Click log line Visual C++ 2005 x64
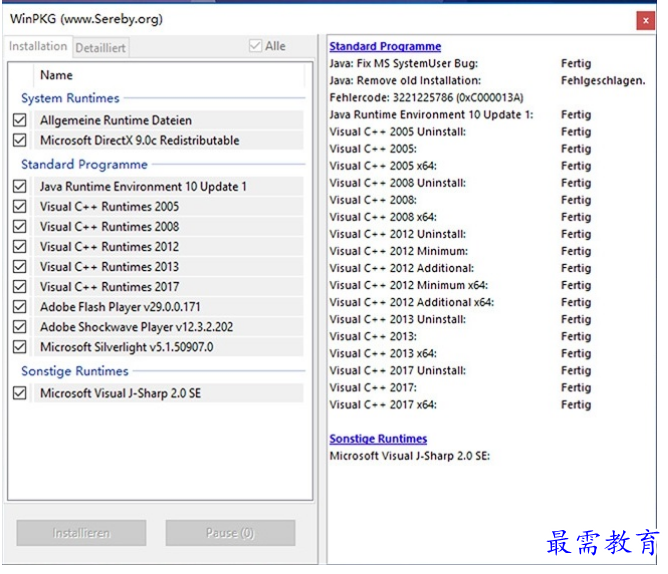 tap(383, 166)
